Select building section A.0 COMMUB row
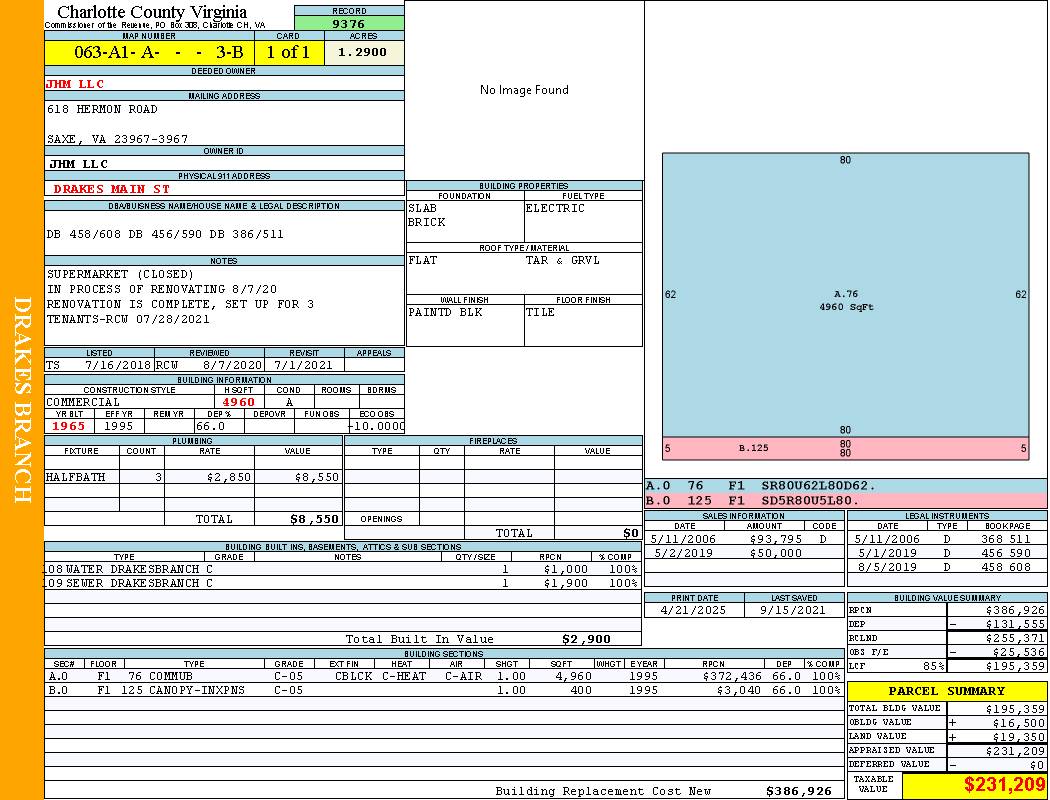The width and height of the screenshot is (1050, 800). [x=440, y=676]
